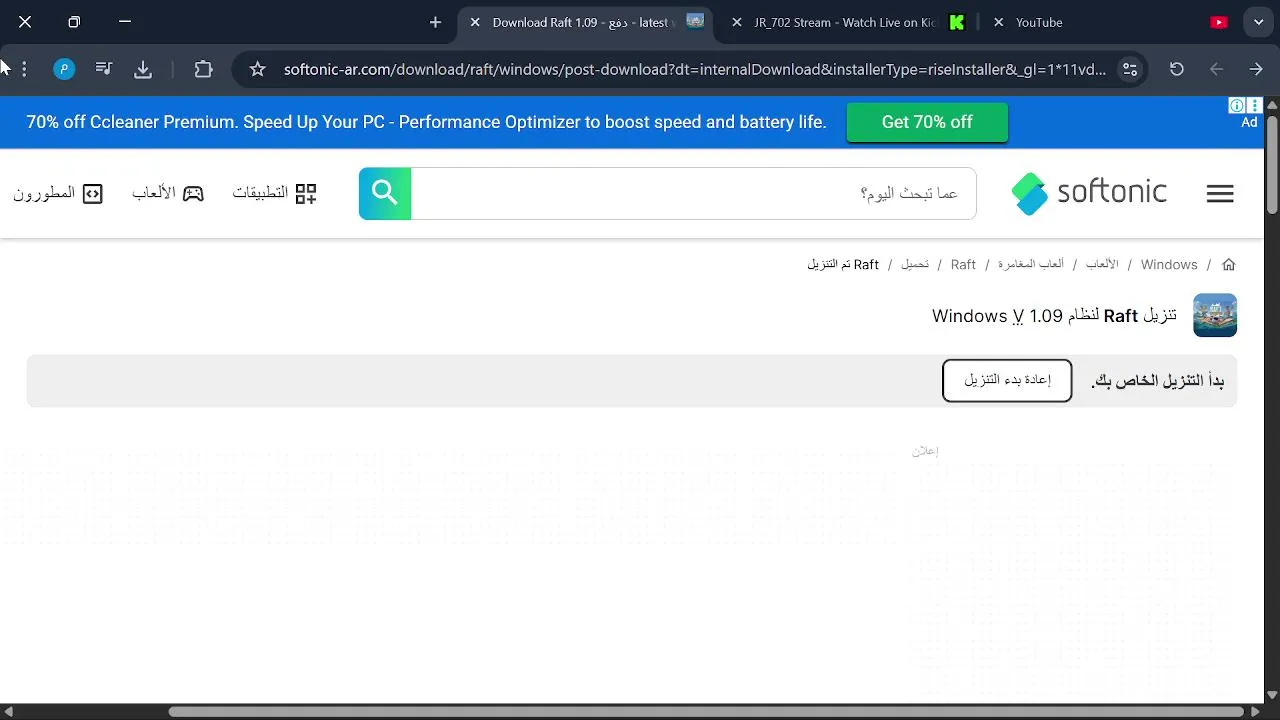This screenshot has width=1280, height=720.
Task: Open the media playback control icon
Action: pos(104,69)
